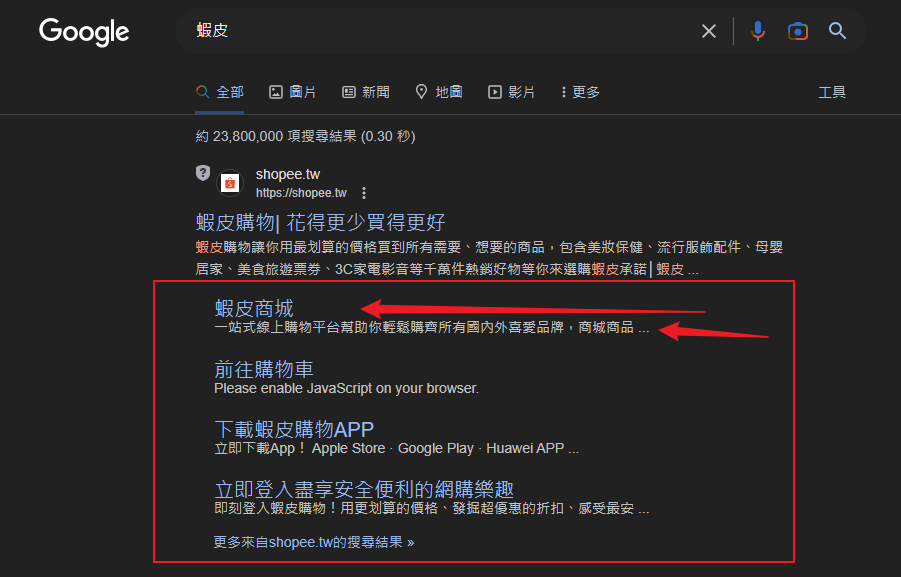Open 蝦皮購物| 花得更少買得更好 result
The width and height of the screenshot is (901, 577).
click(320, 222)
